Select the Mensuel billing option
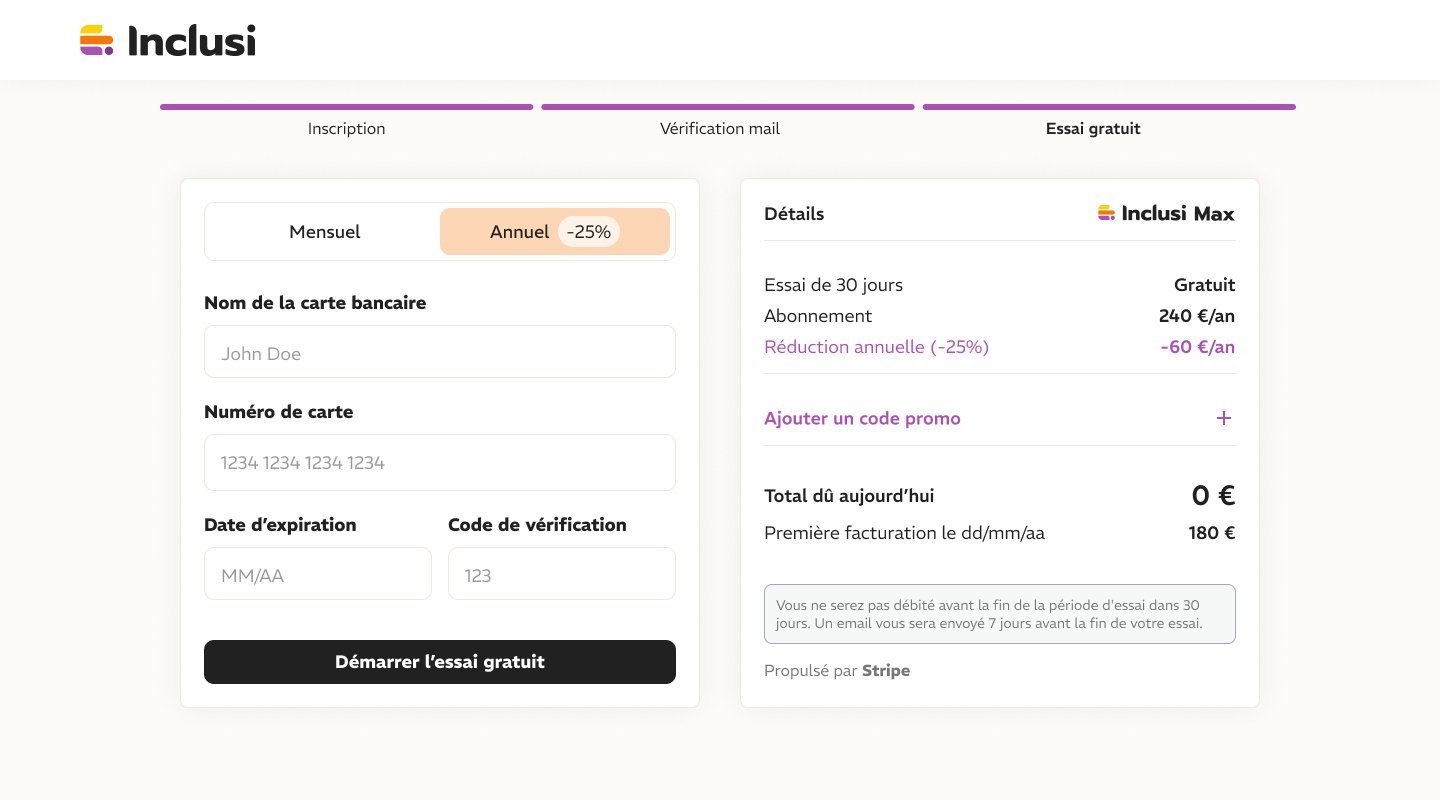1440x800 pixels. [x=324, y=232]
